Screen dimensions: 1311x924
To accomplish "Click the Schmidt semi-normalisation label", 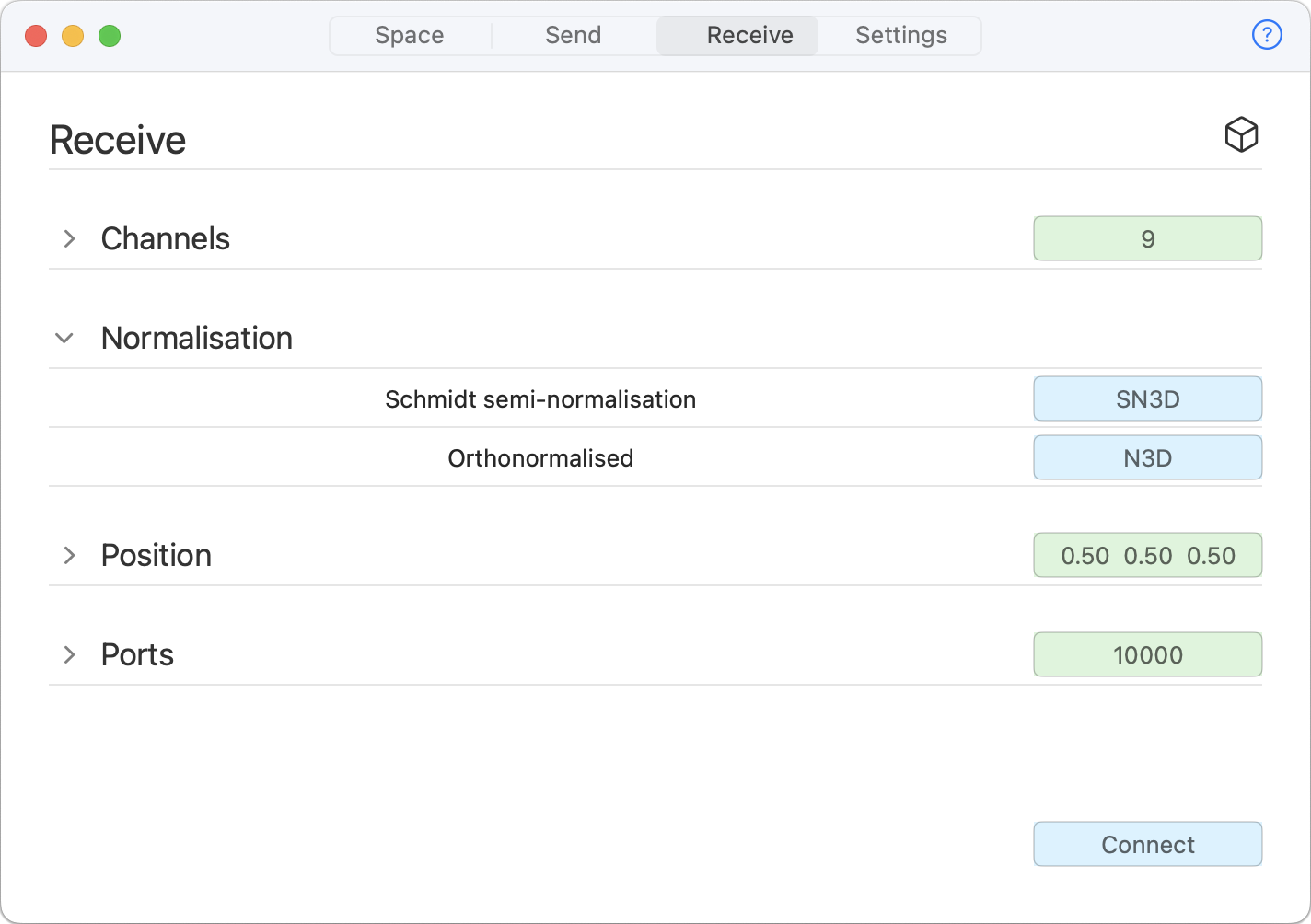I will (540, 399).
